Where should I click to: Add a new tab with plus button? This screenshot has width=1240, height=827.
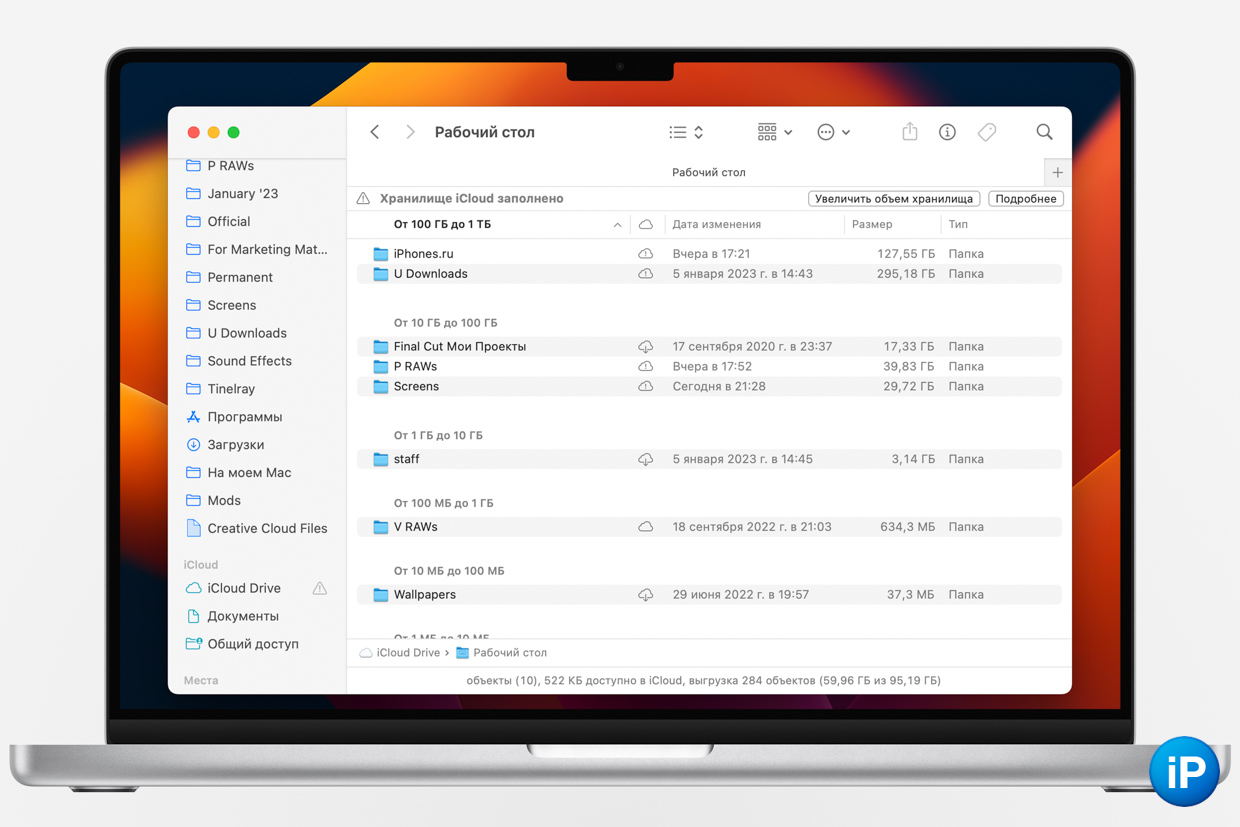1057,172
